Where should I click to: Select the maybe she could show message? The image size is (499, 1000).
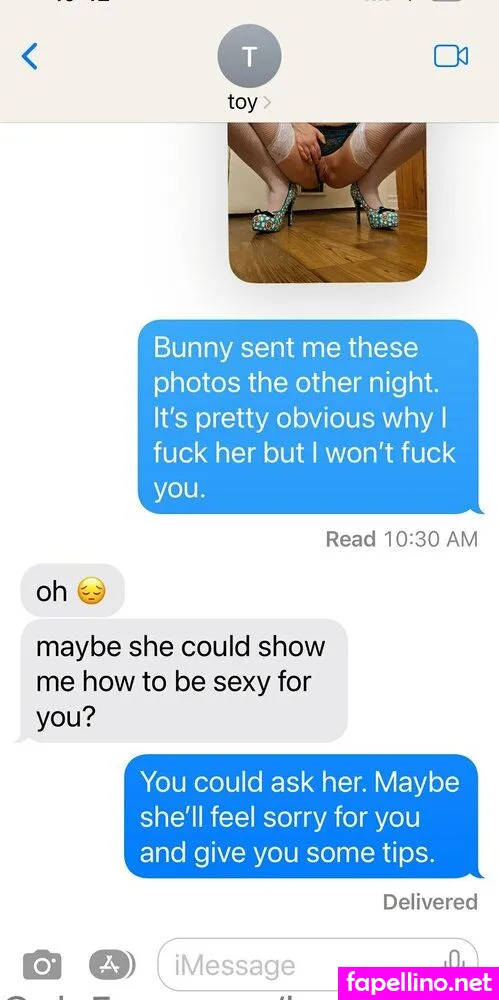[182, 682]
